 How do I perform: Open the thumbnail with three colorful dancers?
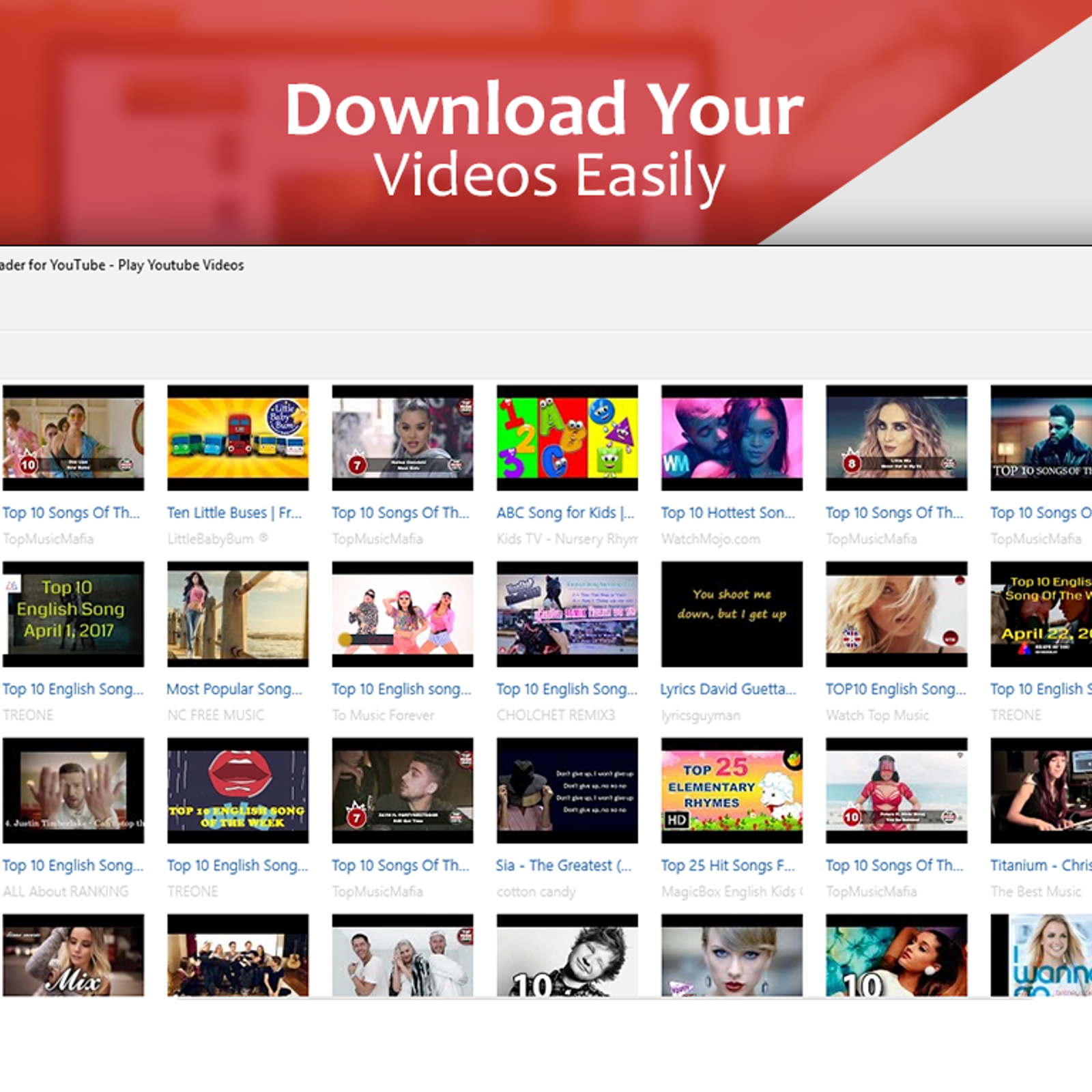click(x=403, y=614)
